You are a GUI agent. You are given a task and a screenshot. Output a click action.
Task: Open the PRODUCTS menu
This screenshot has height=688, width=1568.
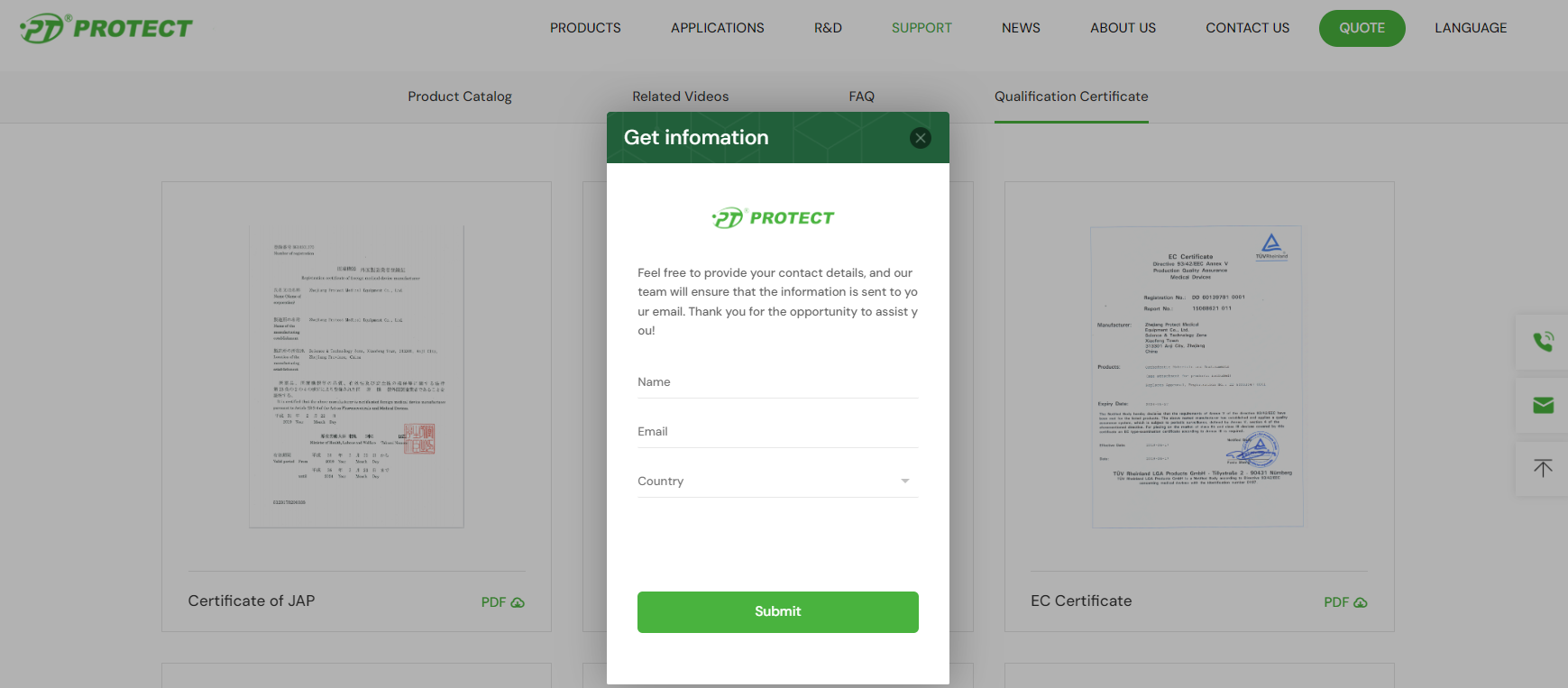[x=585, y=28]
